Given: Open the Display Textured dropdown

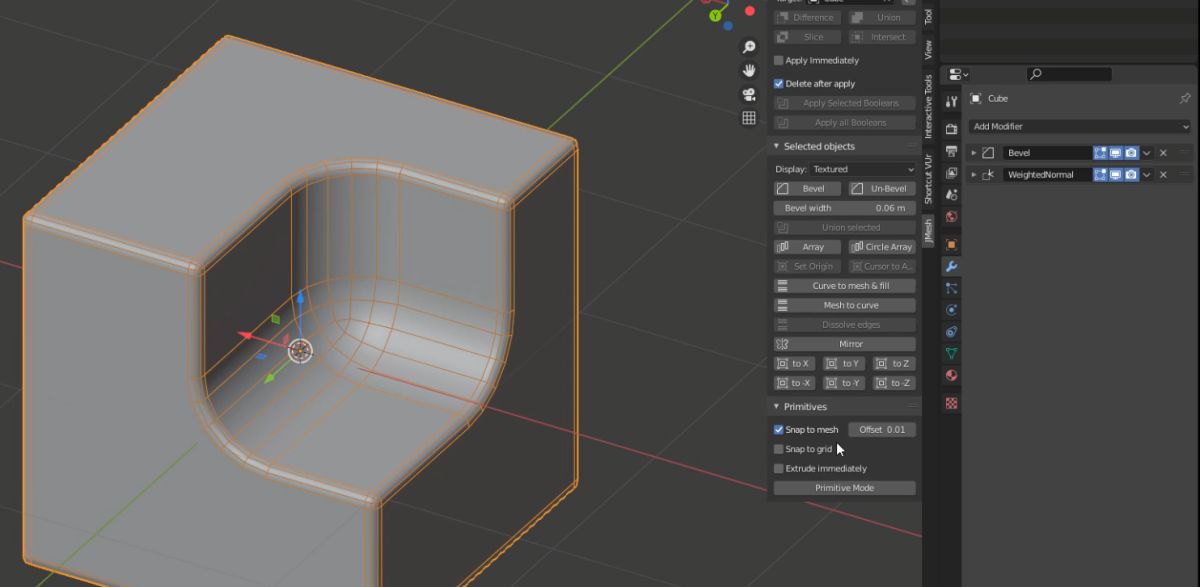Looking at the screenshot, I should pos(863,169).
